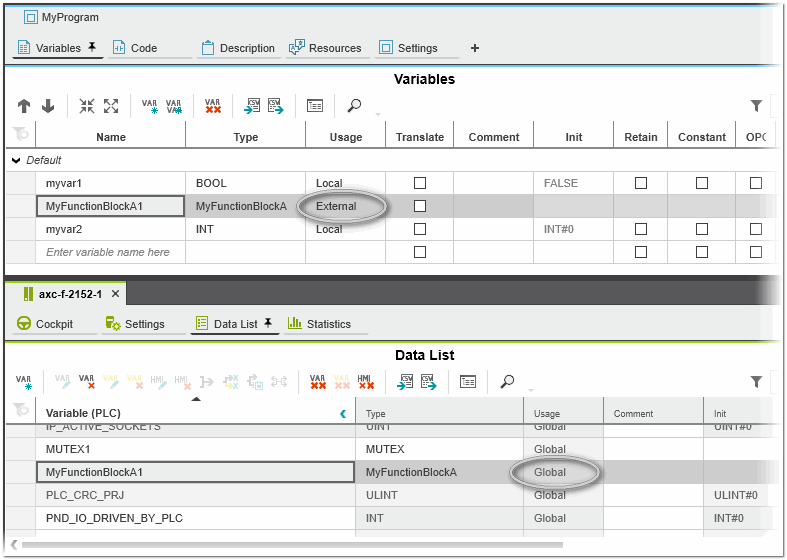
Task: Toggle Translate checkbox for myvar1
Action: point(420,183)
